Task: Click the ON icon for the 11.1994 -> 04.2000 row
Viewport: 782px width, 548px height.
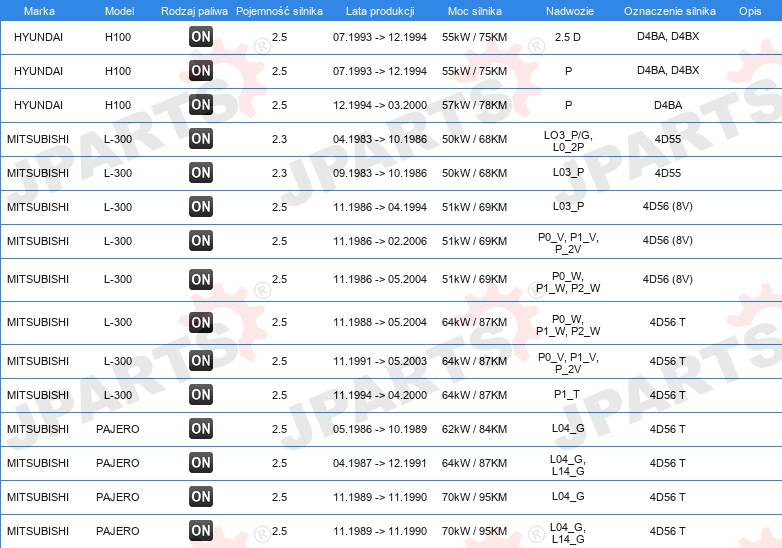Action: click(x=201, y=394)
